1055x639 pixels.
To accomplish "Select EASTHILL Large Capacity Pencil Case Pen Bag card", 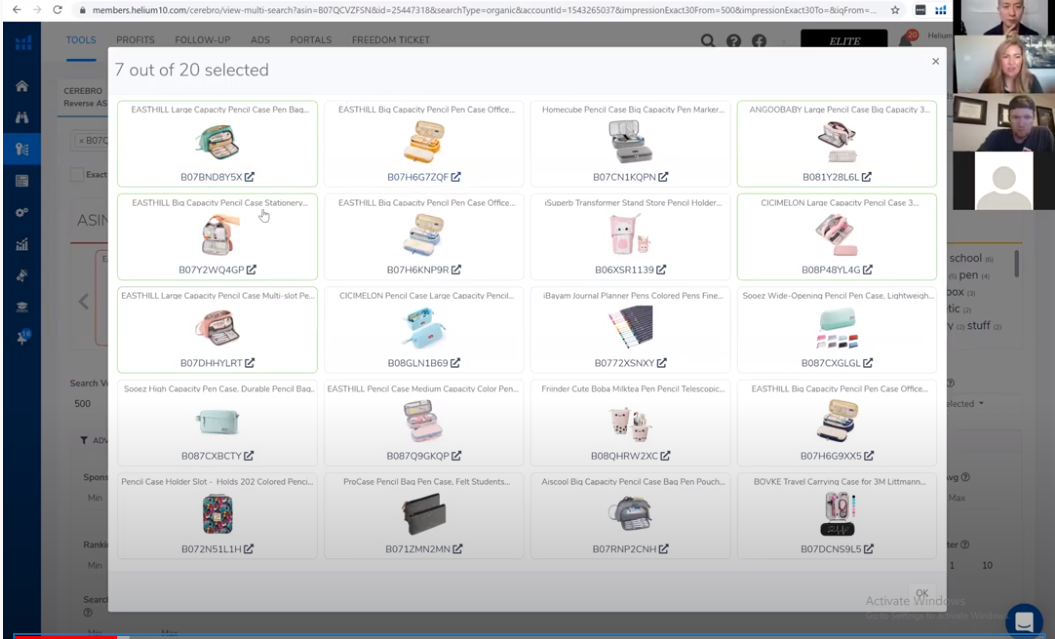I will [x=217, y=143].
